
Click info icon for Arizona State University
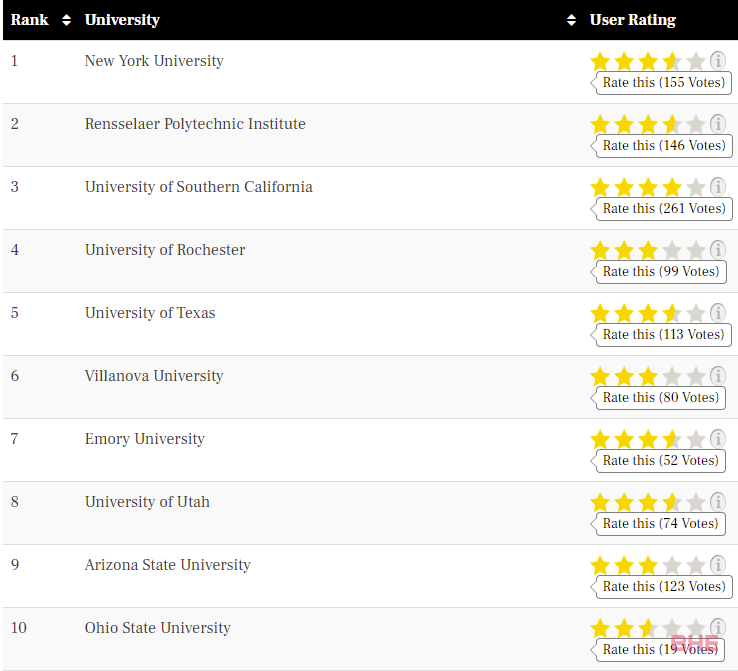[718, 565]
